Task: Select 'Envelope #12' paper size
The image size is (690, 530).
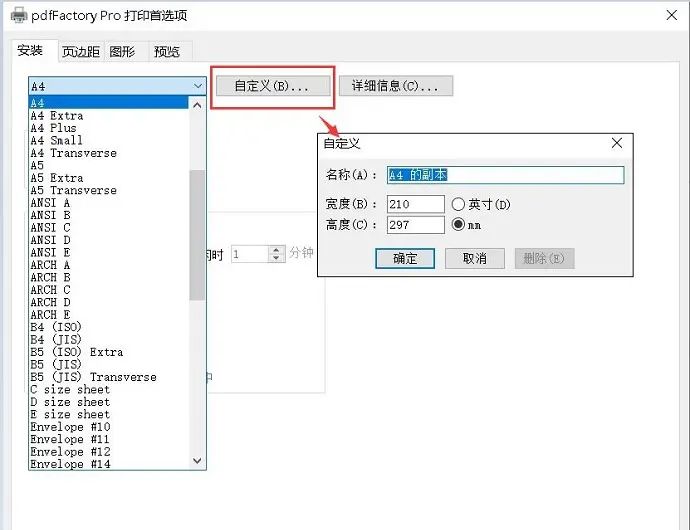Action: 109,452
